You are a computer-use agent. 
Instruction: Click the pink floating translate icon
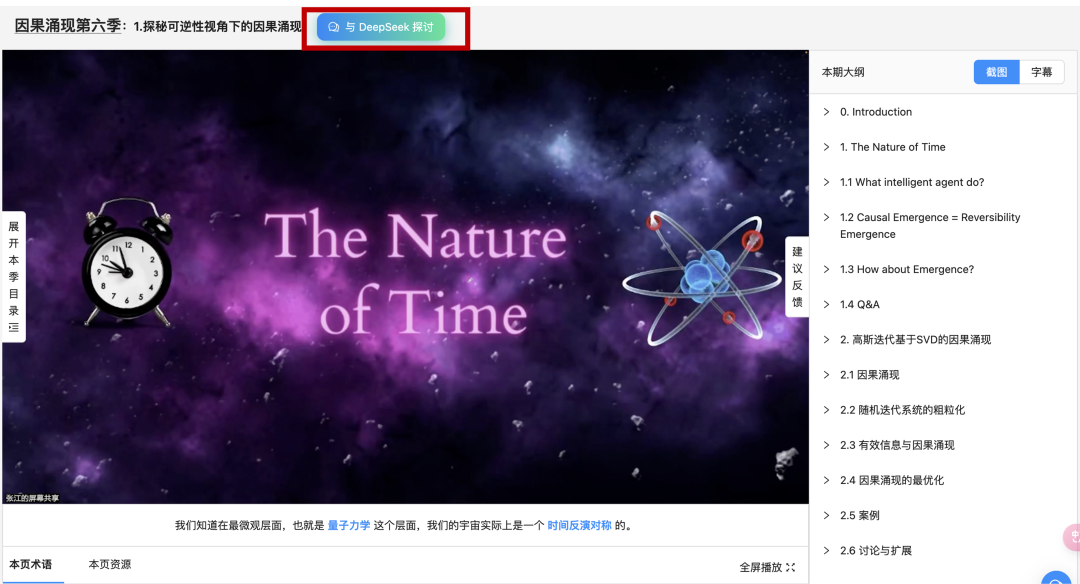coord(1074,537)
